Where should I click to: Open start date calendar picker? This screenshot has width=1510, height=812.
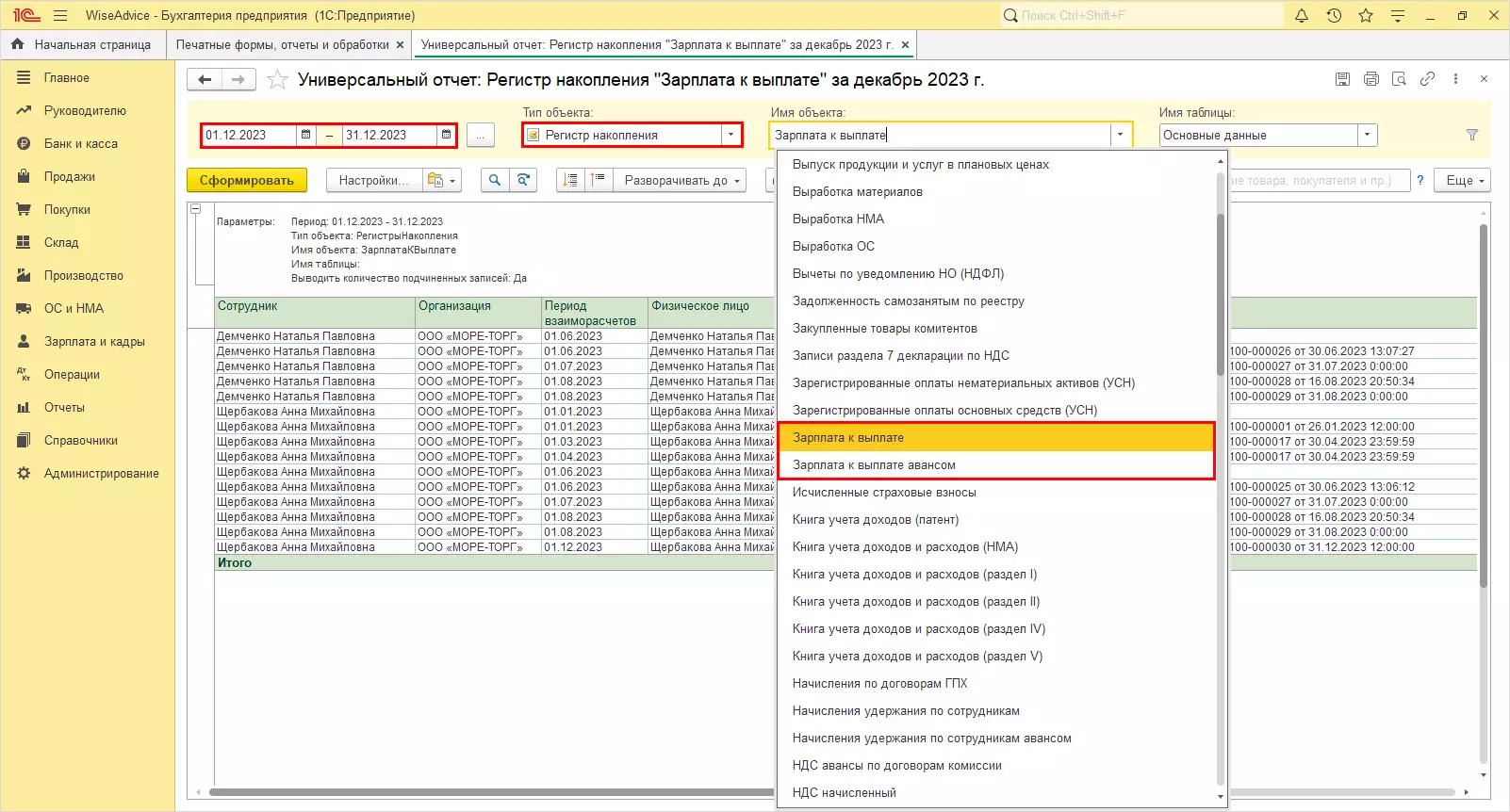[x=305, y=136]
